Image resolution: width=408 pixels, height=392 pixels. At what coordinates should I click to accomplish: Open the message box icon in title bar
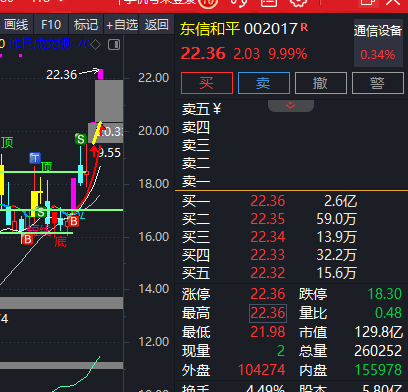click(269, 3)
